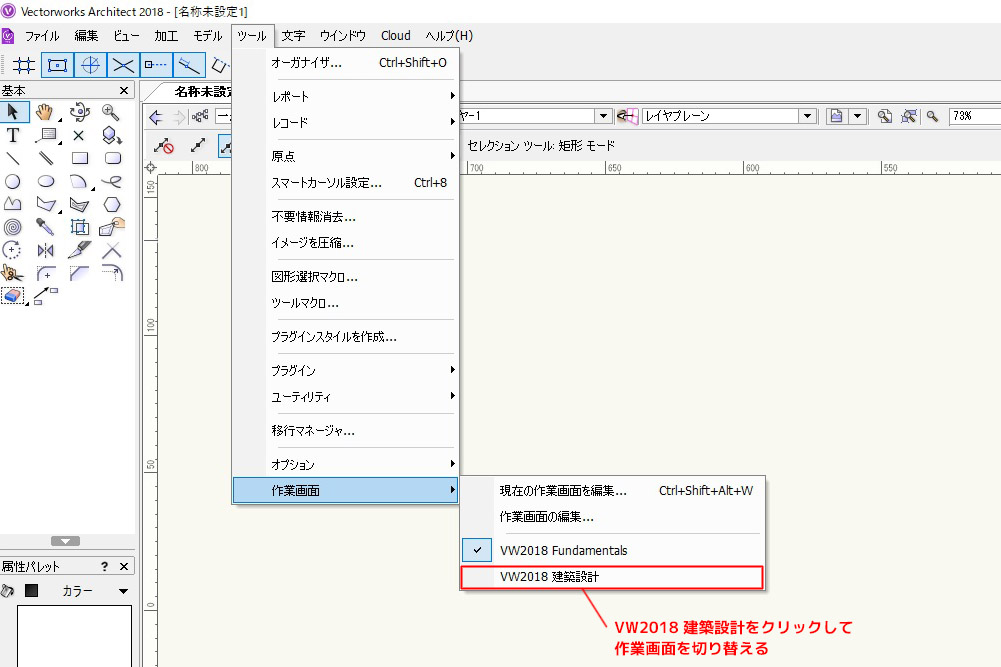Select the Mirror tool
The width and height of the screenshot is (1001, 667).
[x=46, y=250]
